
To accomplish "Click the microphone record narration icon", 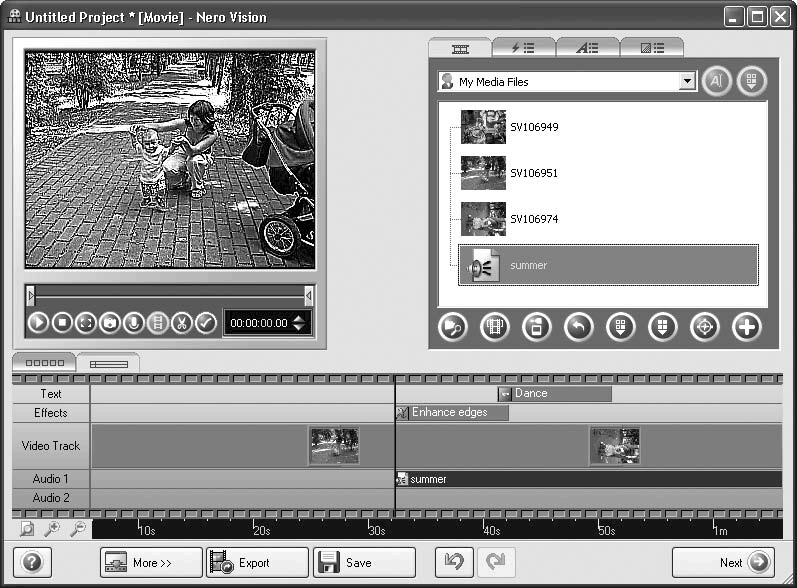I will (133, 323).
